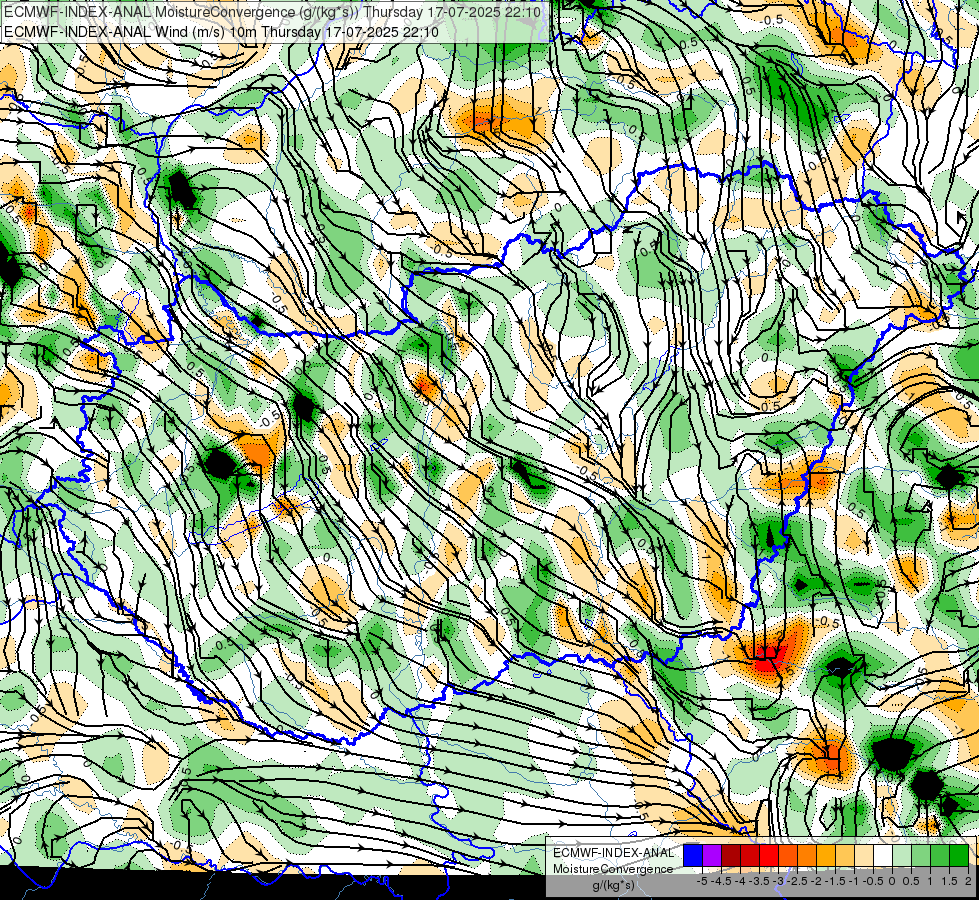Click the light green swatch between 0.5 and 1
Screen dimensions: 979x900
click(921, 855)
